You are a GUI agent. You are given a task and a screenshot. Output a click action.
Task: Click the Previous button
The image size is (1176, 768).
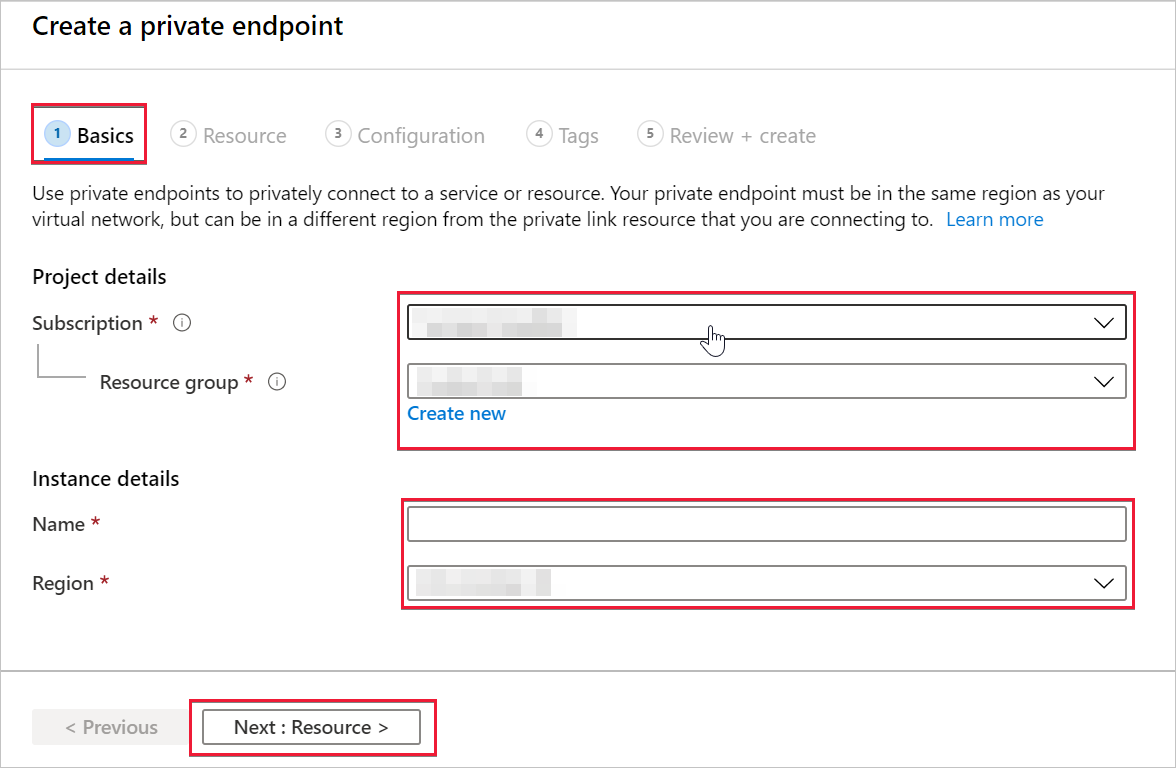click(x=110, y=728)
